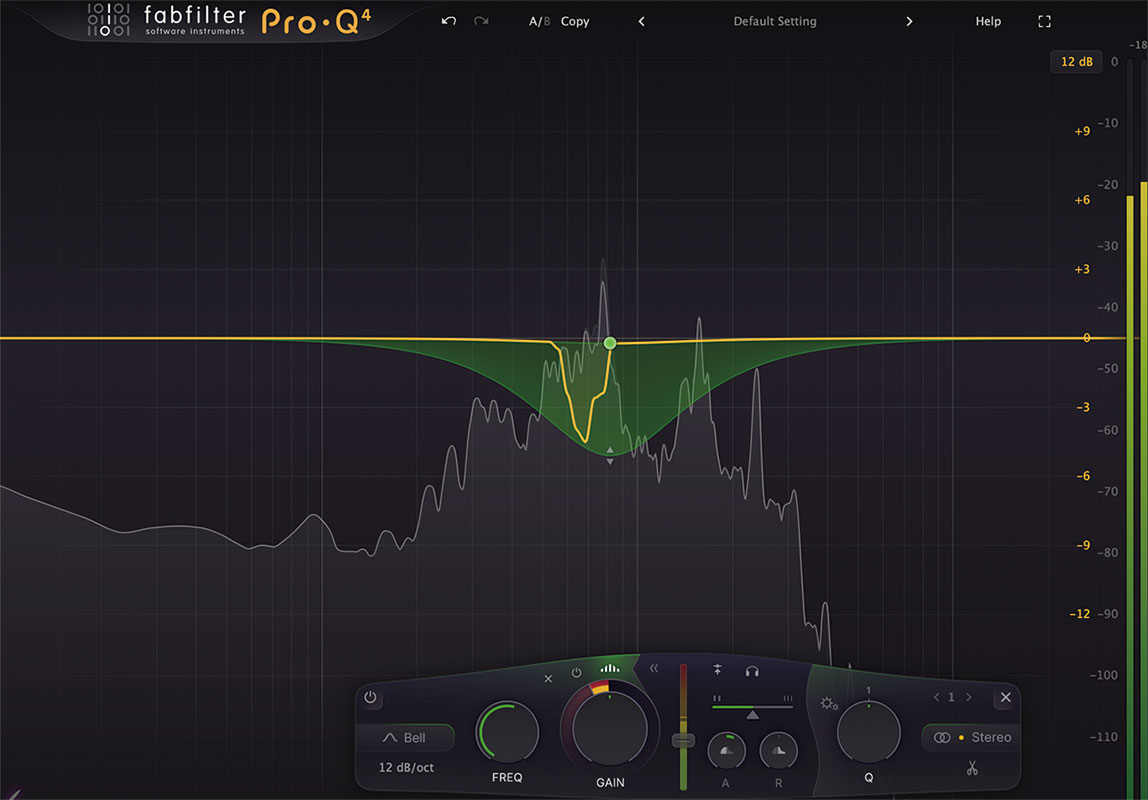This screenshot has height=800, width=1148.
Task: Remove dynamics with the small X above GAIN
Action: (x=548, y=679)
